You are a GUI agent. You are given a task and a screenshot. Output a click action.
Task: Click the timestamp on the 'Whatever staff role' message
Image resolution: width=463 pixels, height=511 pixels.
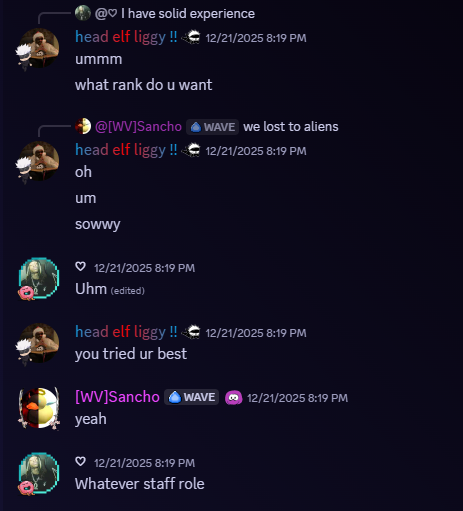pyautogui.click(x=144, y=463)
